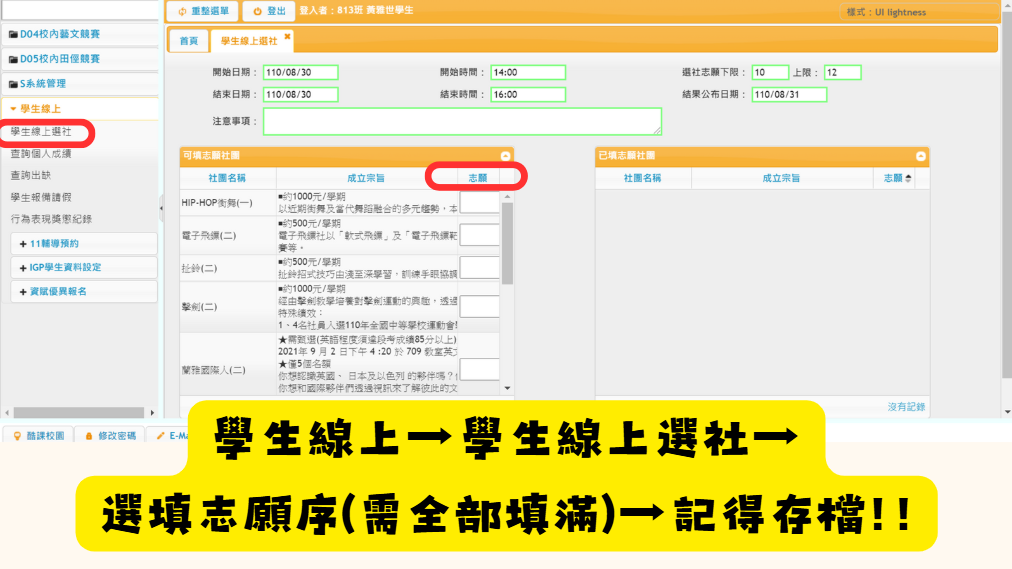This screenshot has width=1012, height=569.
Task: Click the 登出 logout button
Action: (268, 11)
